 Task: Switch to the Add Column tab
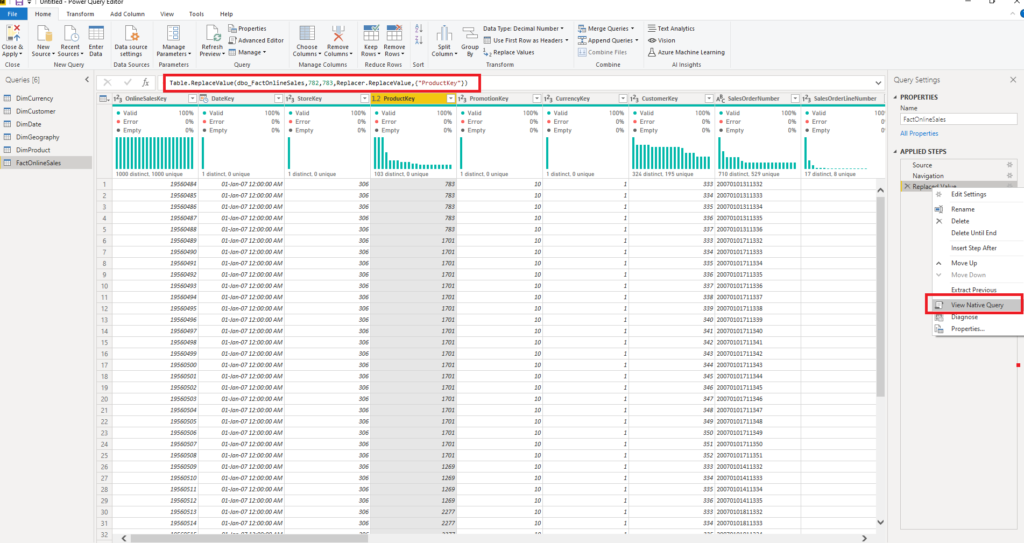click(127, 14)
